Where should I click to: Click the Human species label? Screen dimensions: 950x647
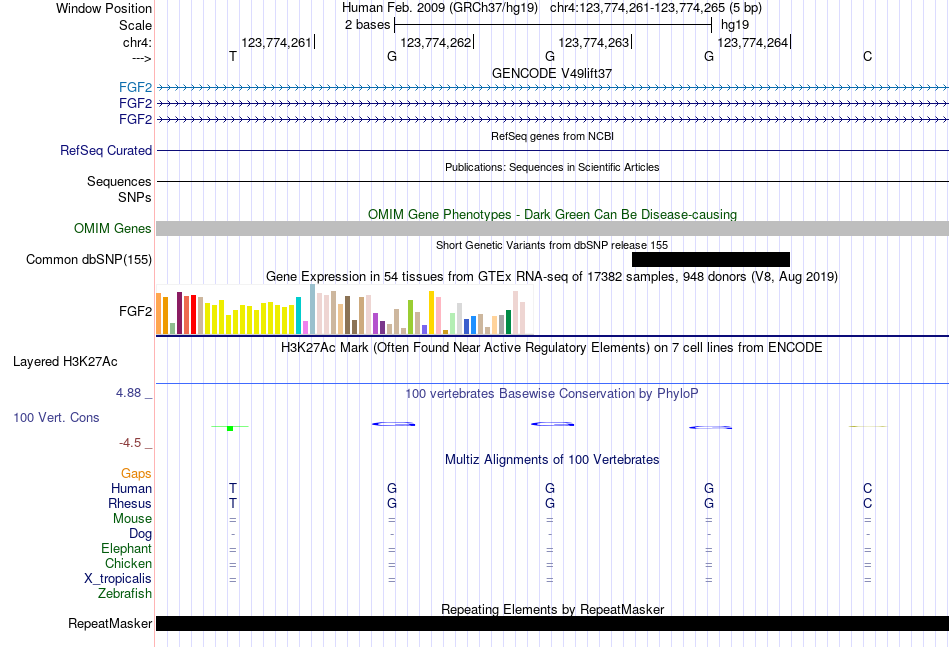click(x=131, y=488)
